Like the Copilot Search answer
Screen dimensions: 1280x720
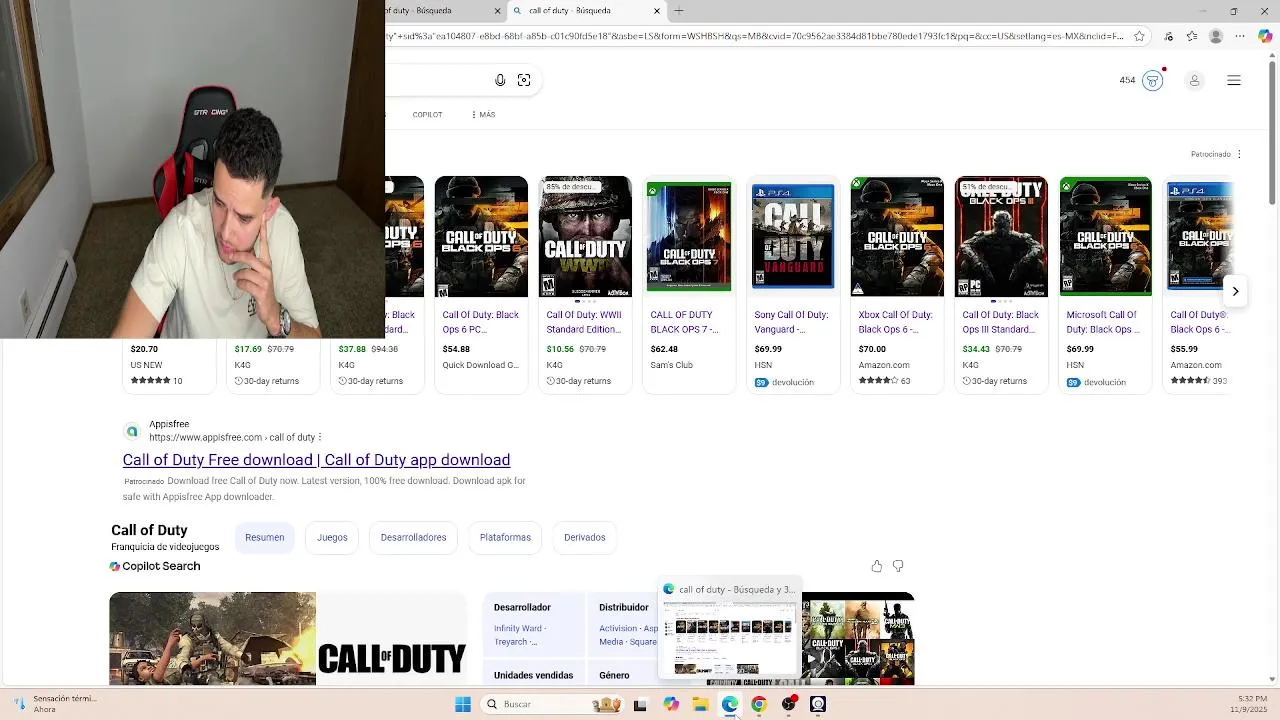pyautogui.click(x=877, y=566)
